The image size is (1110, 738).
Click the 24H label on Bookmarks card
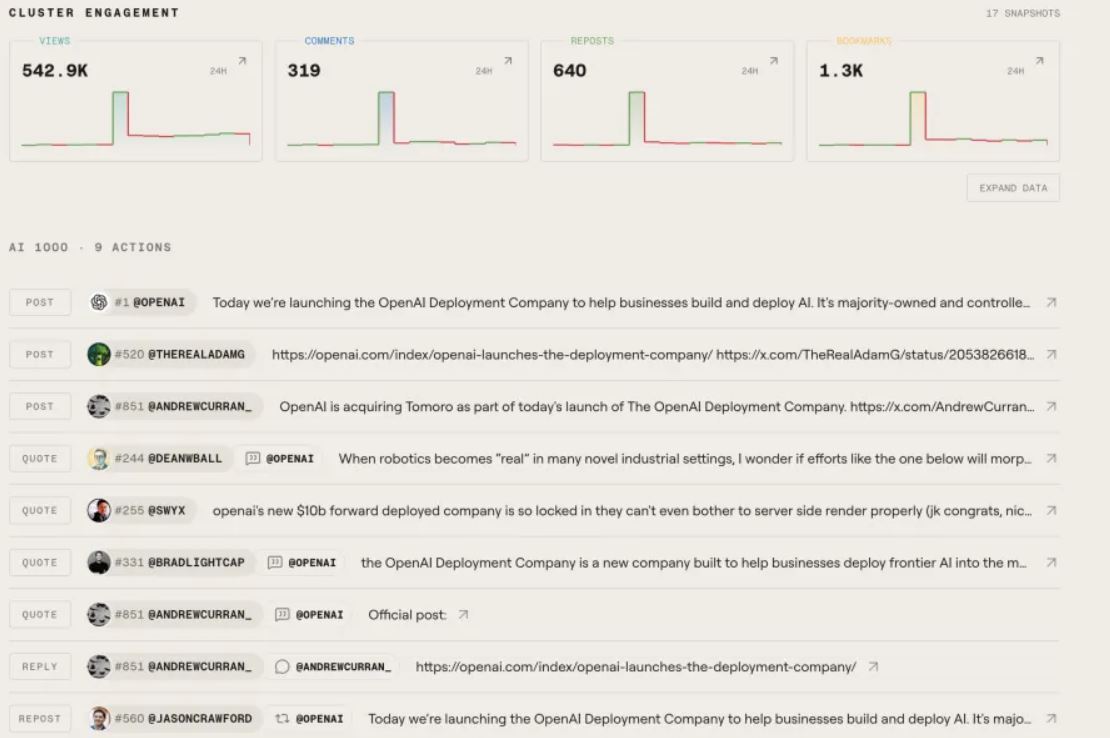[1015, 71]
